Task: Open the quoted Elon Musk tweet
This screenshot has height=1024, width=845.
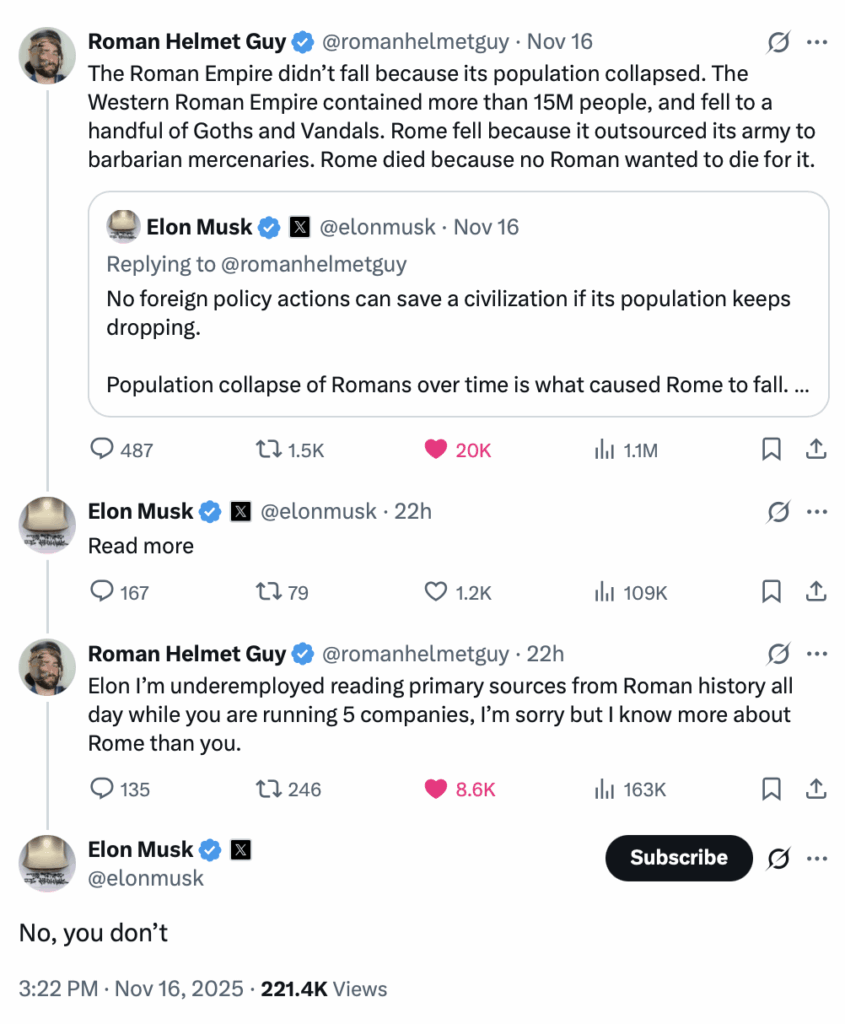Action: (x=458, y=320)
